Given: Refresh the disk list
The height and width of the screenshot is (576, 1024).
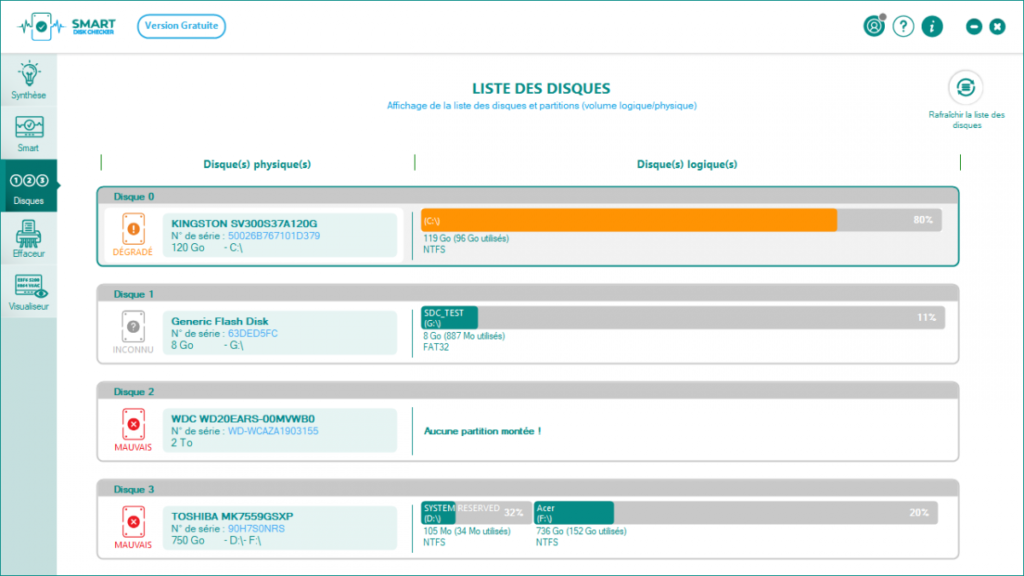Looking at the screenshot, I should tap(966, 88).
